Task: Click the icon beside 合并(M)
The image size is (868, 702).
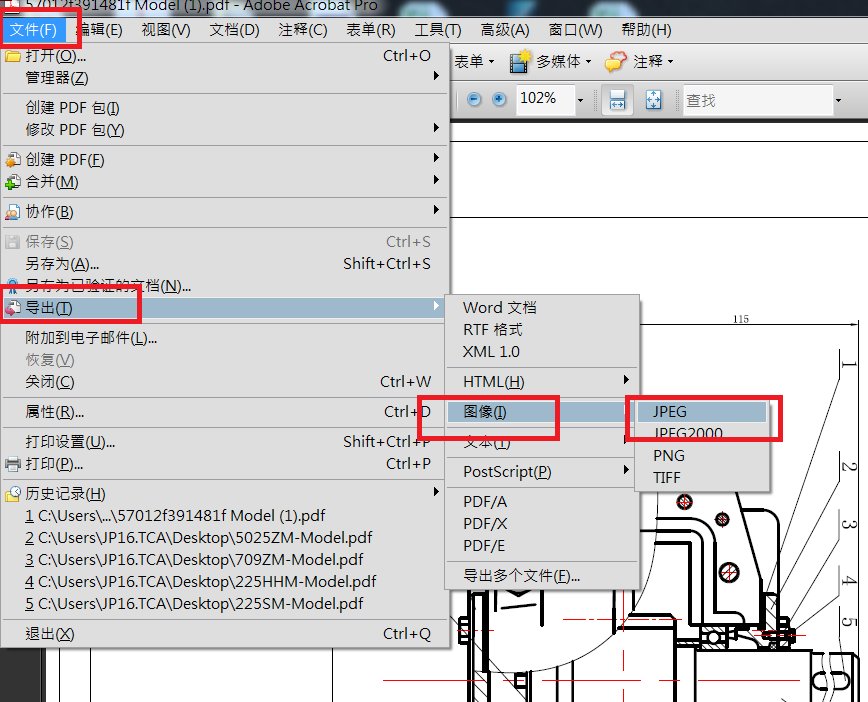Action: click(13, 182)
